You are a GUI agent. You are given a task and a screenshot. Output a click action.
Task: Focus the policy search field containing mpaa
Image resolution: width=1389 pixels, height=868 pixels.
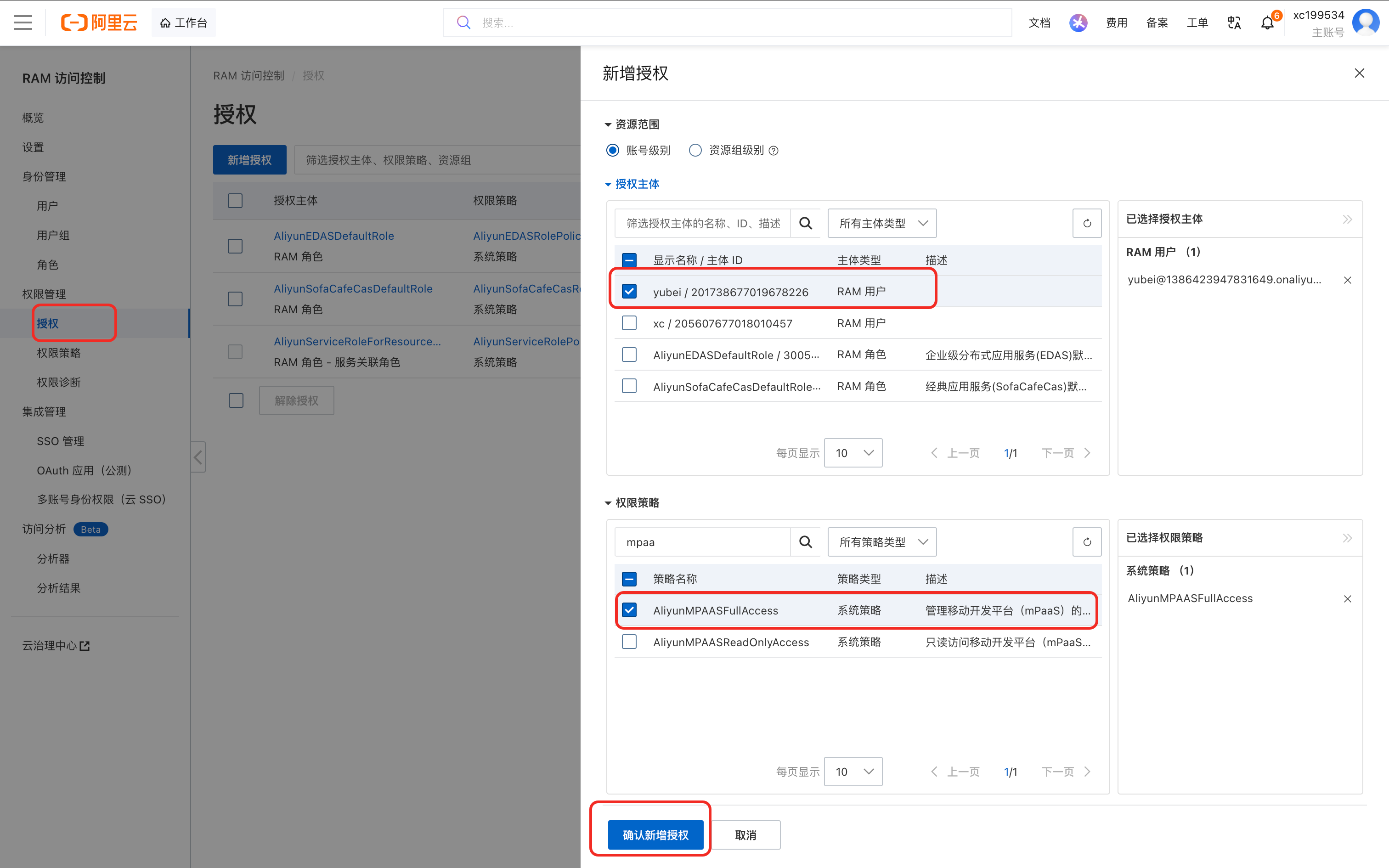pos(702,542)
